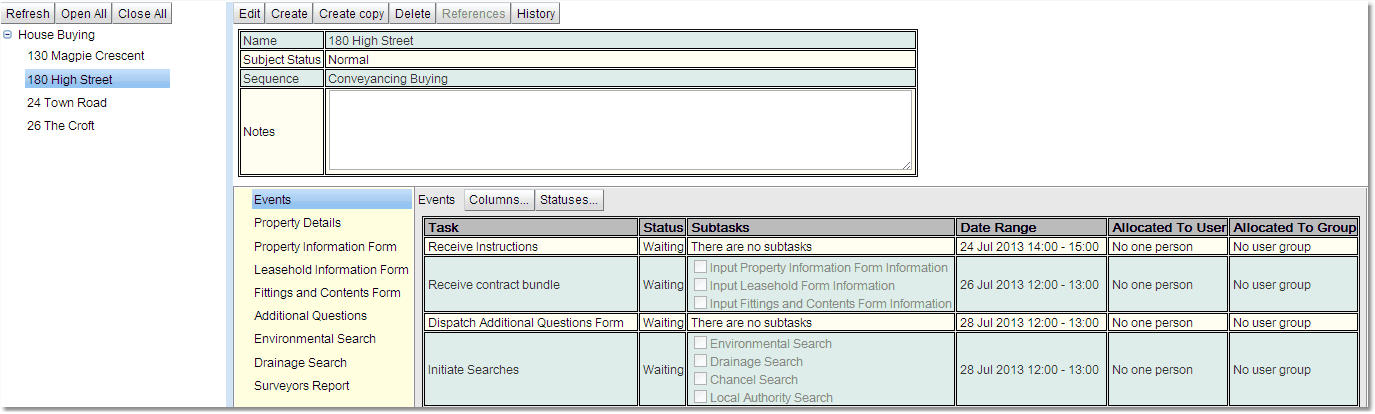Viewport: 1375px width, 414px height.
Task: Tick Input Property Information Form Information checkbox
Action: click(700, 268)
